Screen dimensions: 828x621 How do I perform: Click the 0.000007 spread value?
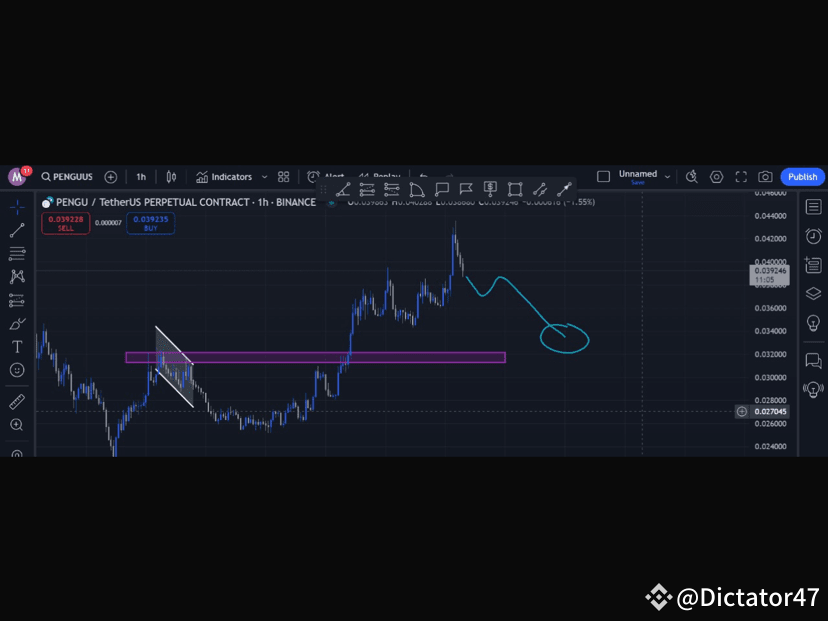coord(108,223)
